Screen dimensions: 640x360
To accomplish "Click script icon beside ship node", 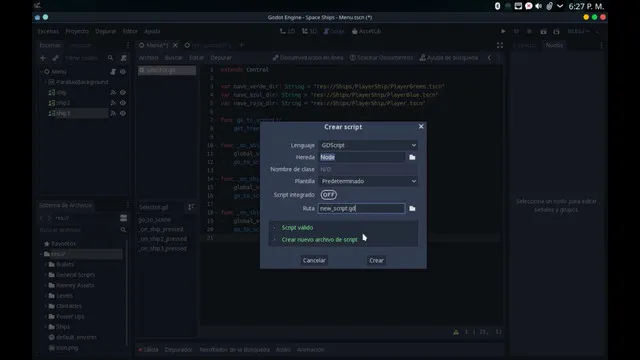I will 113,93.
